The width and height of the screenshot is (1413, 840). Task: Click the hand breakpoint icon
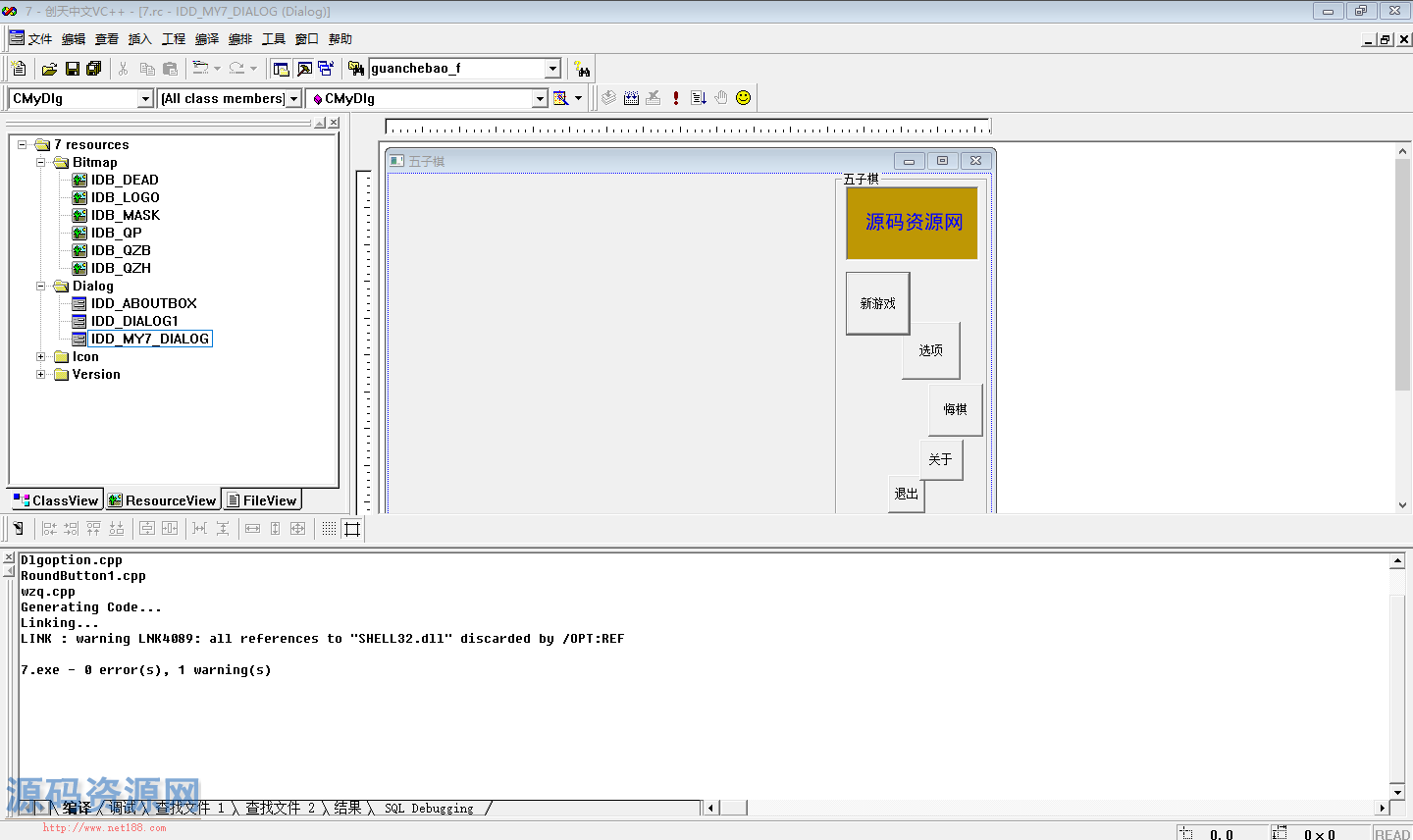coord(721,98)
